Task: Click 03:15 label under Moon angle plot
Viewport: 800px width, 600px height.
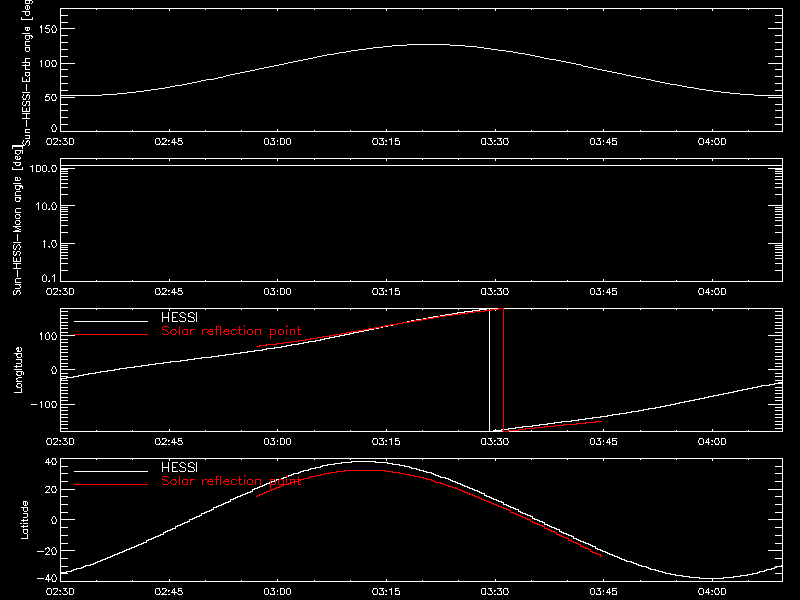Action: tap(386, 291)
